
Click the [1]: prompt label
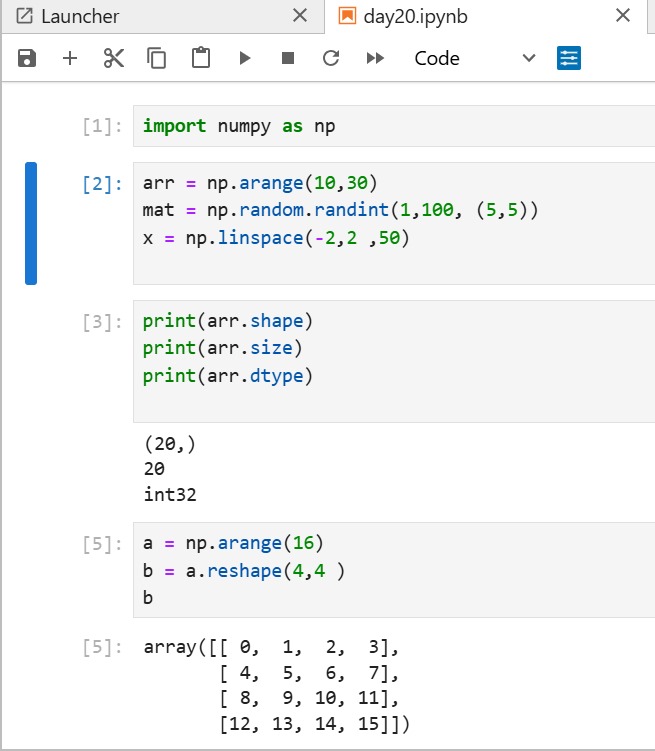[x=102, y=126]
